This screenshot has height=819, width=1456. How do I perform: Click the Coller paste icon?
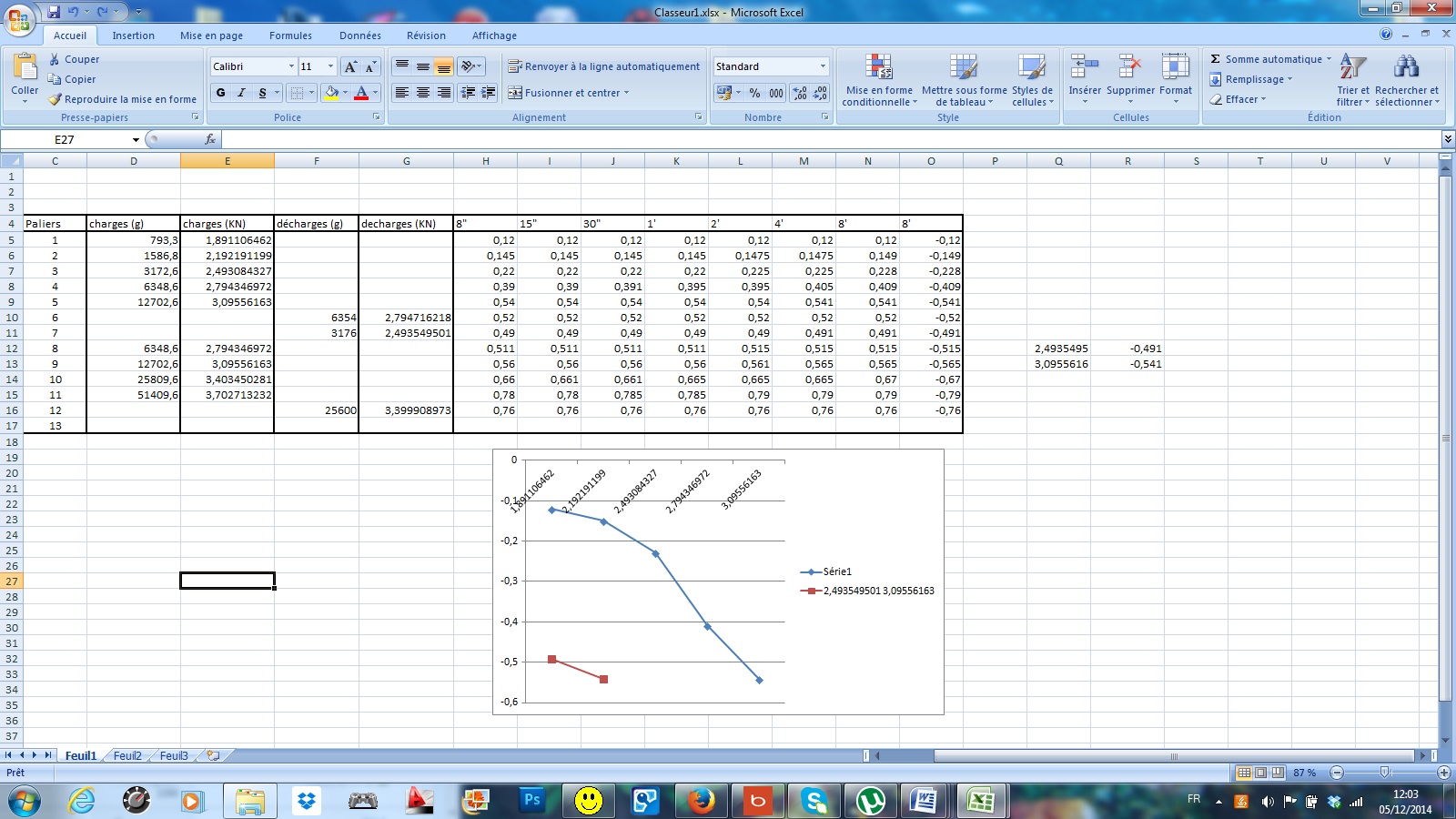[x=25, y=66]
